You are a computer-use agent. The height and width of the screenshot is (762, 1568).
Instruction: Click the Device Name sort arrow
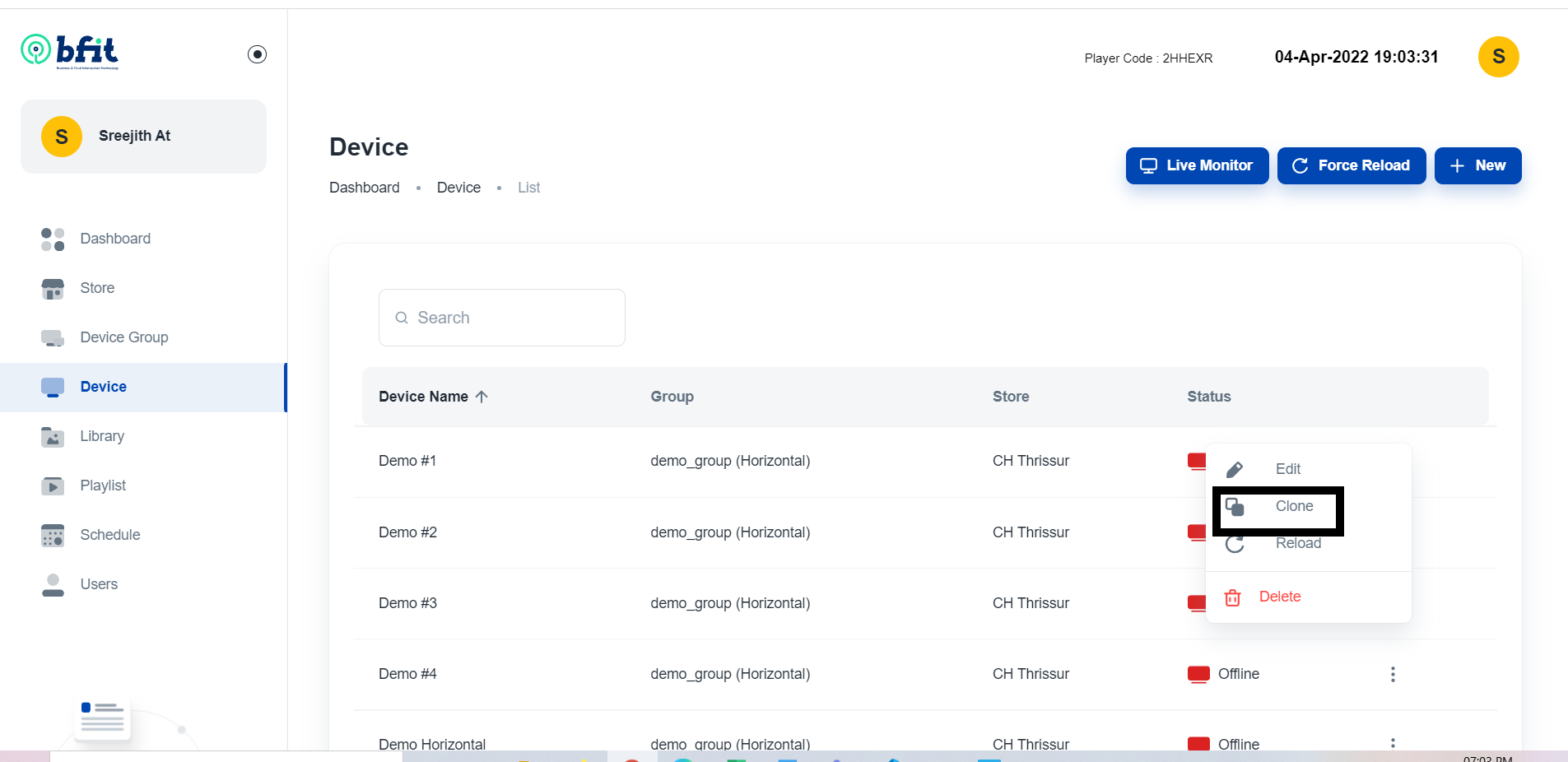point(482,397)
